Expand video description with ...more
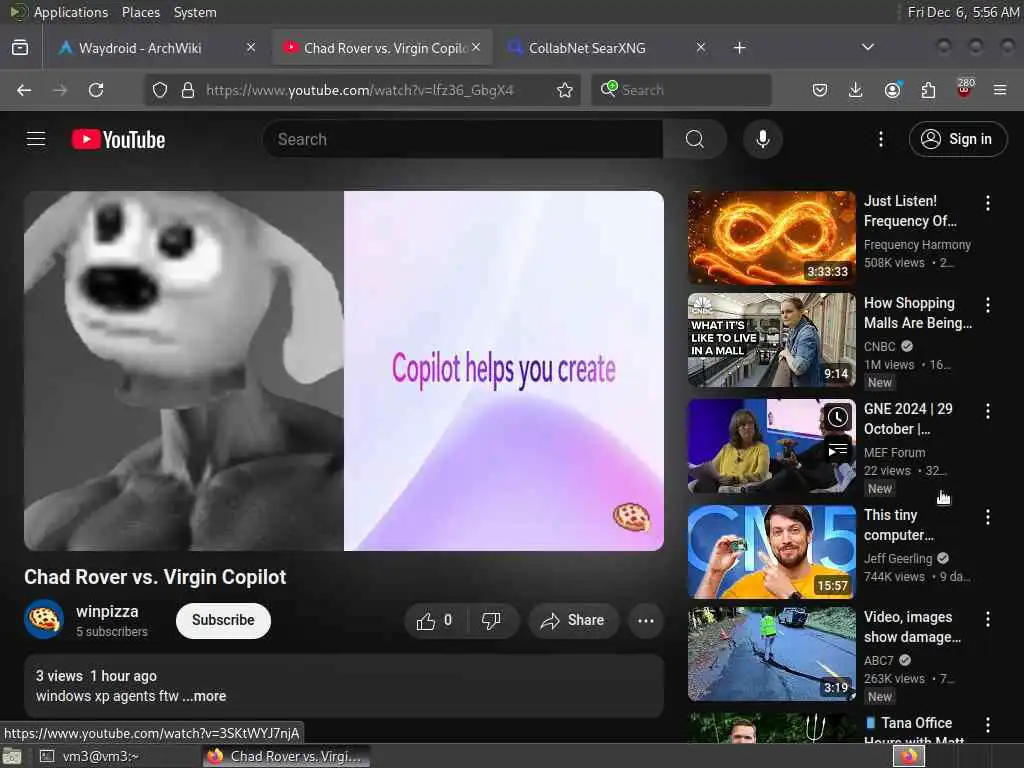Viewport: 1024px width, 768px height. (x=204, y=696)
